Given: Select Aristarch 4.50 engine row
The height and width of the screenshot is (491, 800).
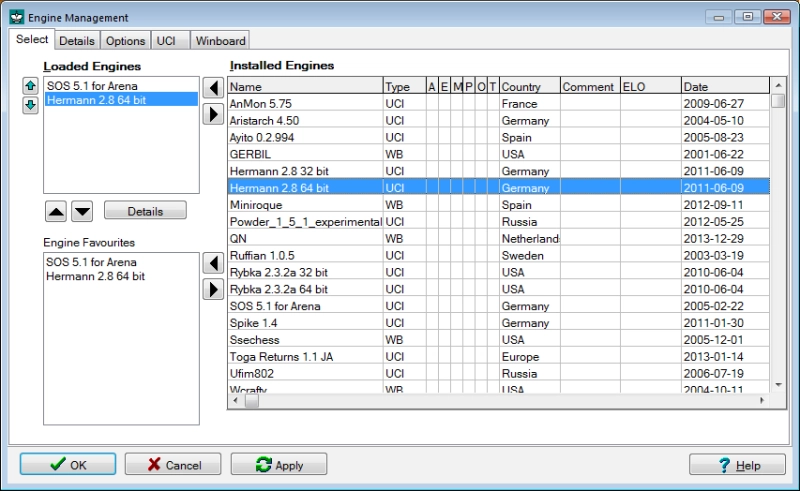Looking at the screenshot, I should 498,120.
